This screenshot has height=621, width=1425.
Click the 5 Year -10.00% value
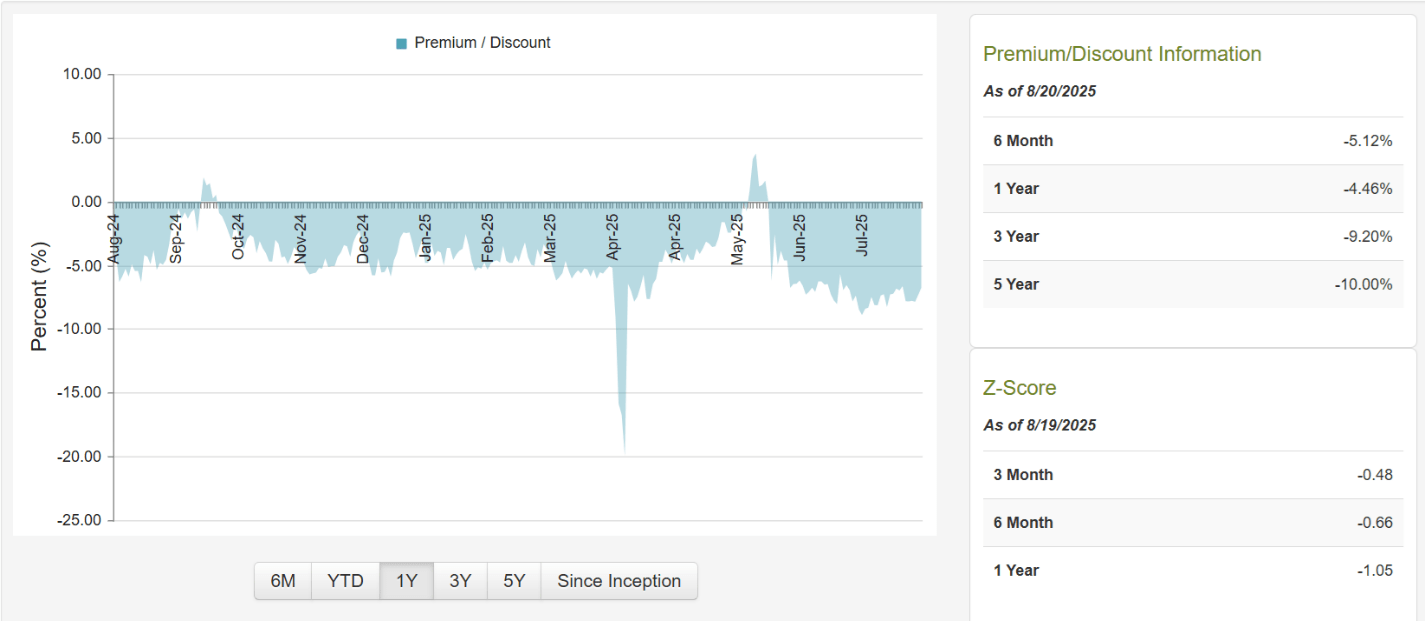[1362, 284]
